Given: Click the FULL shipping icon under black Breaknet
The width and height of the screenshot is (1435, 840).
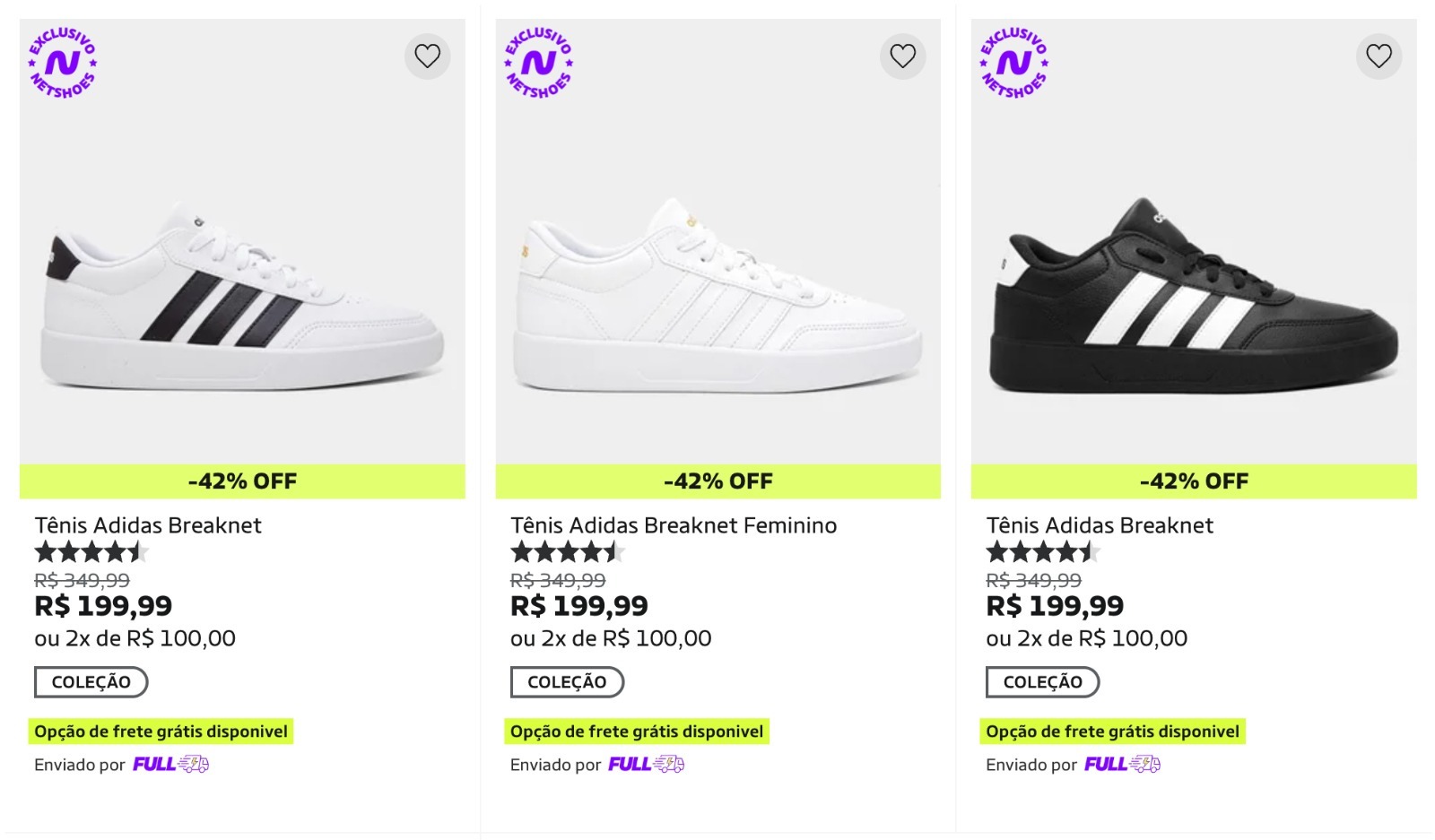Looking at the screenshot, I should (x=1123, y=765).
